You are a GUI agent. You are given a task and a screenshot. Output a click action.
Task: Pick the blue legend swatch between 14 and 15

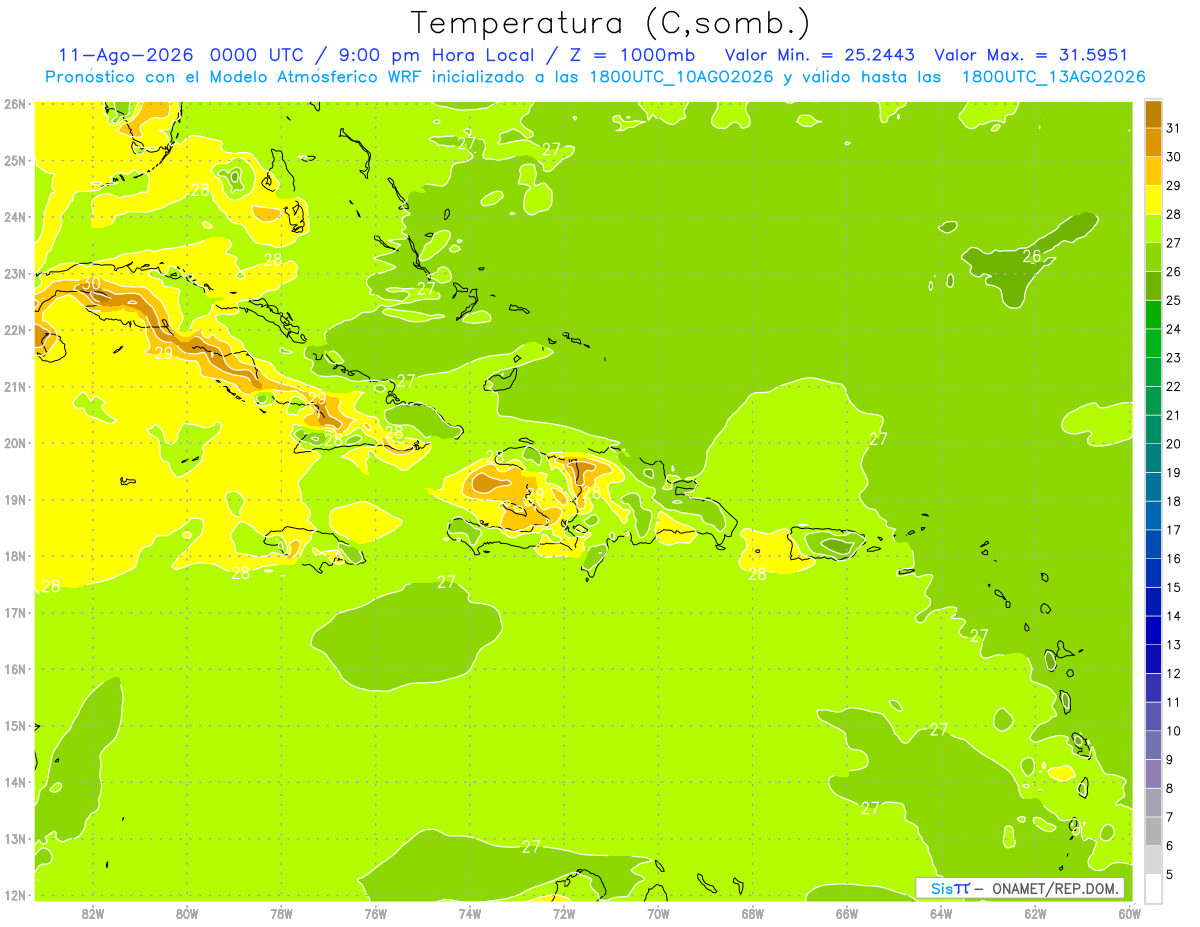pyautogui.click(x=1153, y=601)
